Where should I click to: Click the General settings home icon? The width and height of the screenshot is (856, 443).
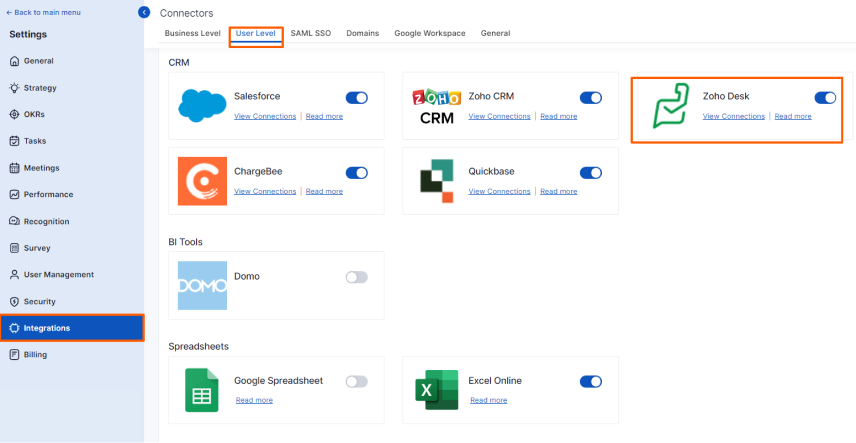[x=15, y=61]
